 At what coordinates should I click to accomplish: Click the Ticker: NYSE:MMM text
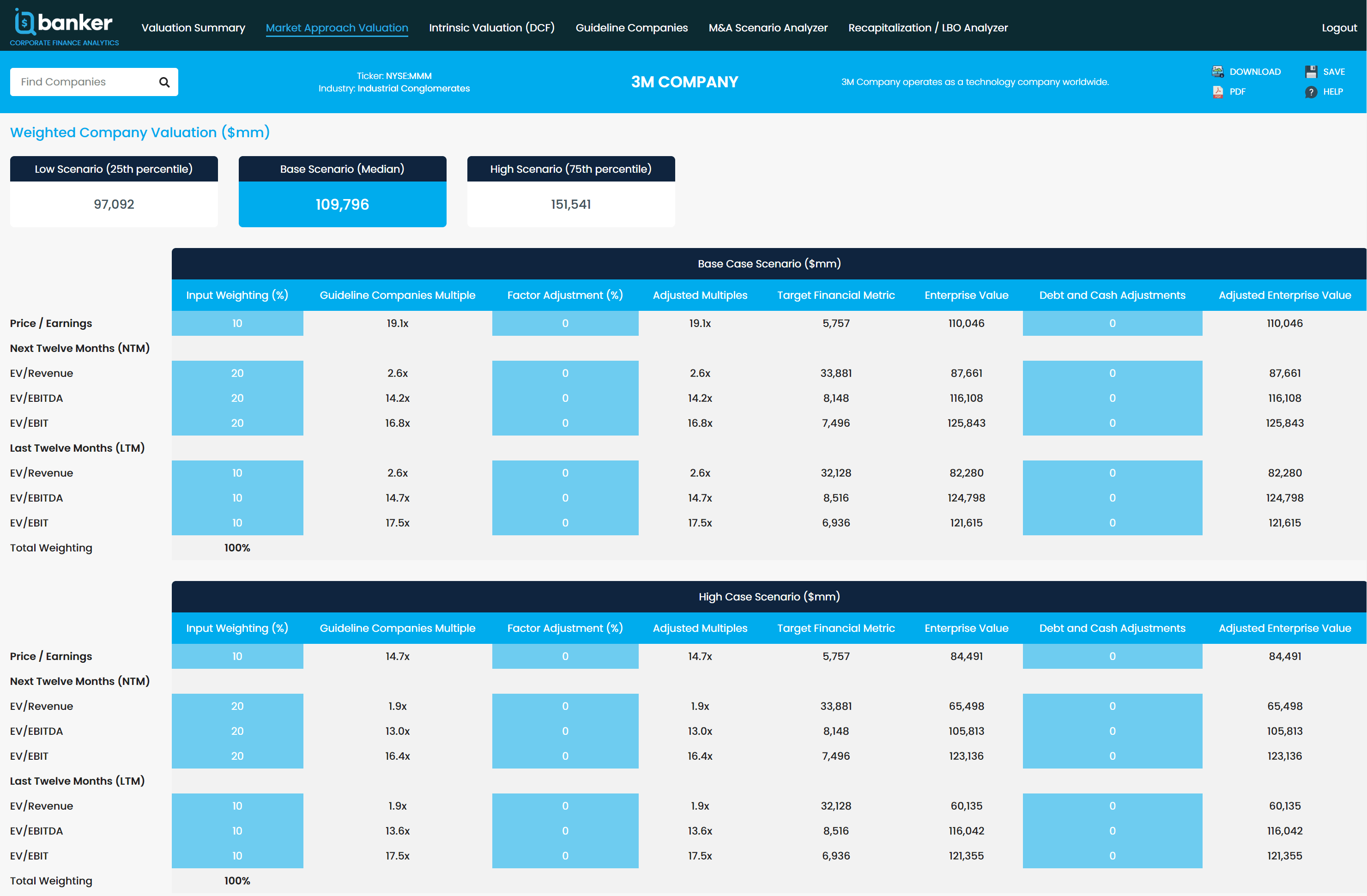394,76
